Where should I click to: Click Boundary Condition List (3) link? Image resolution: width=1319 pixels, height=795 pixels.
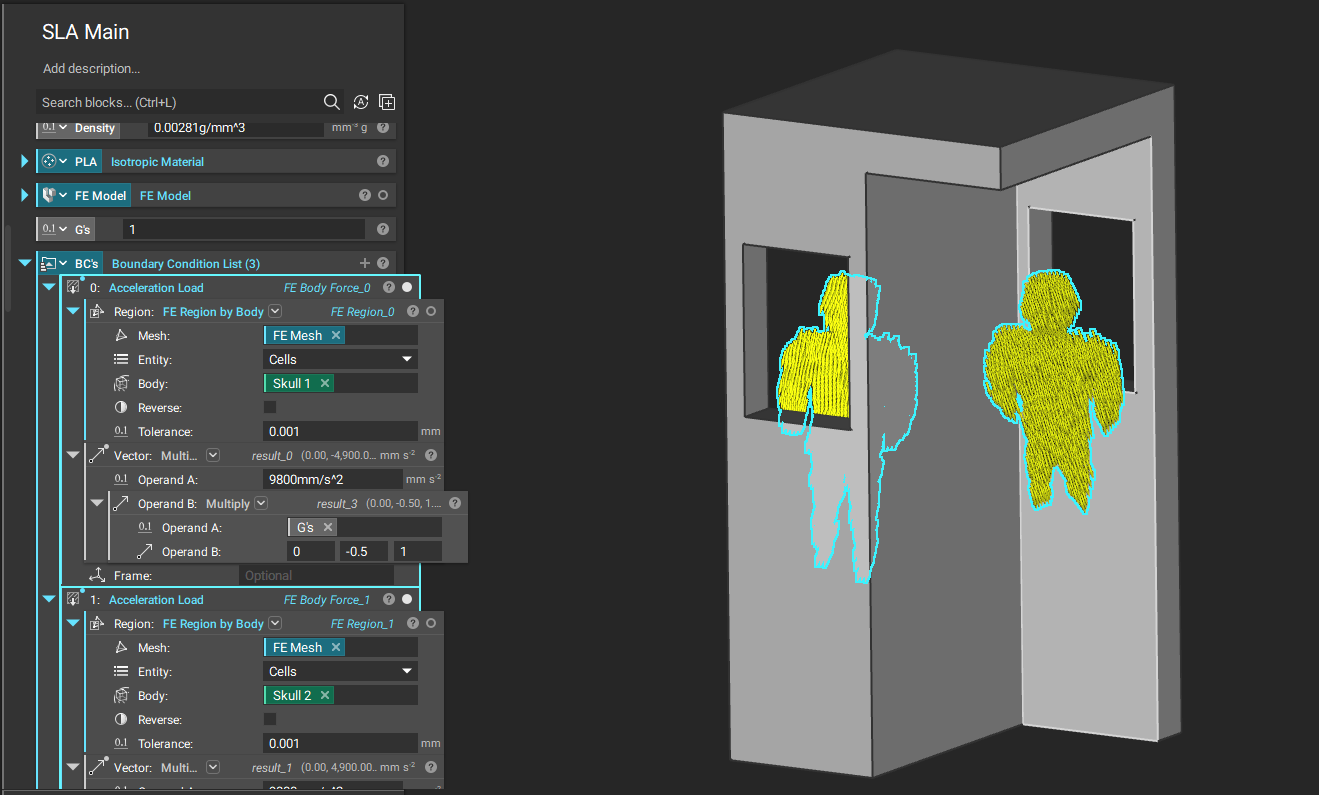pos(186,264)
